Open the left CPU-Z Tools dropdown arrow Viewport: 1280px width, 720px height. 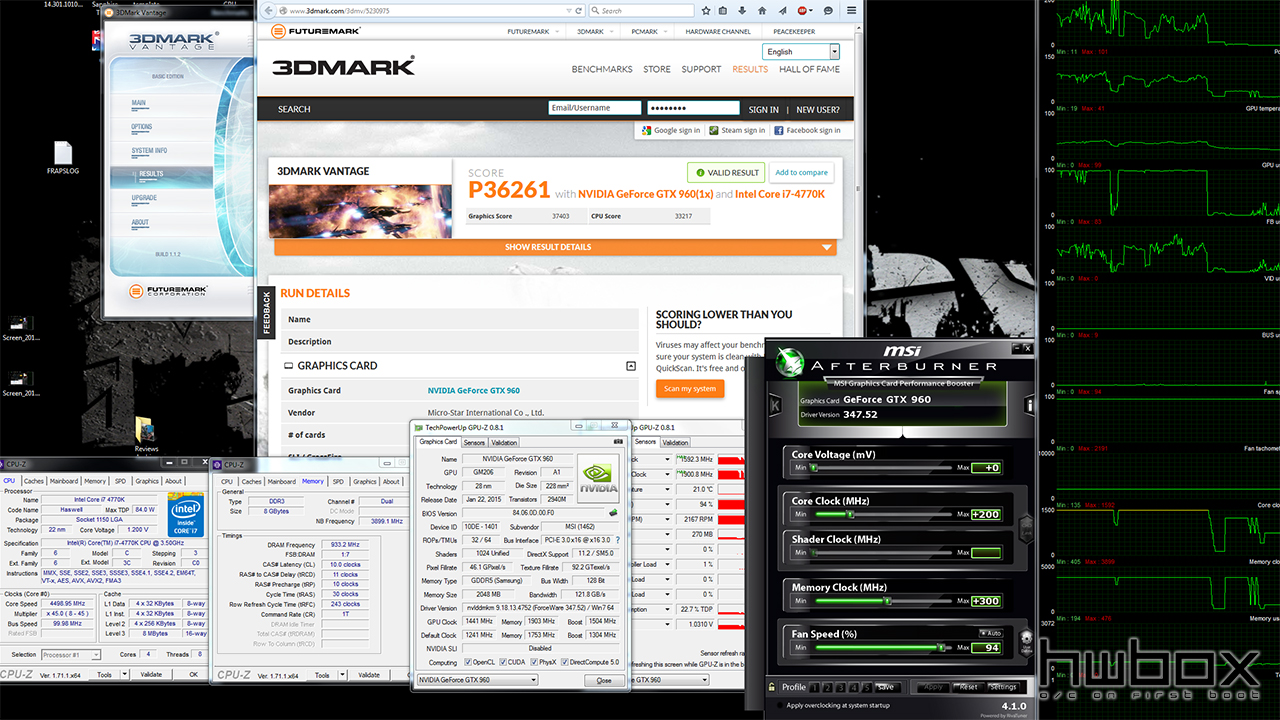tap(123, 675)
